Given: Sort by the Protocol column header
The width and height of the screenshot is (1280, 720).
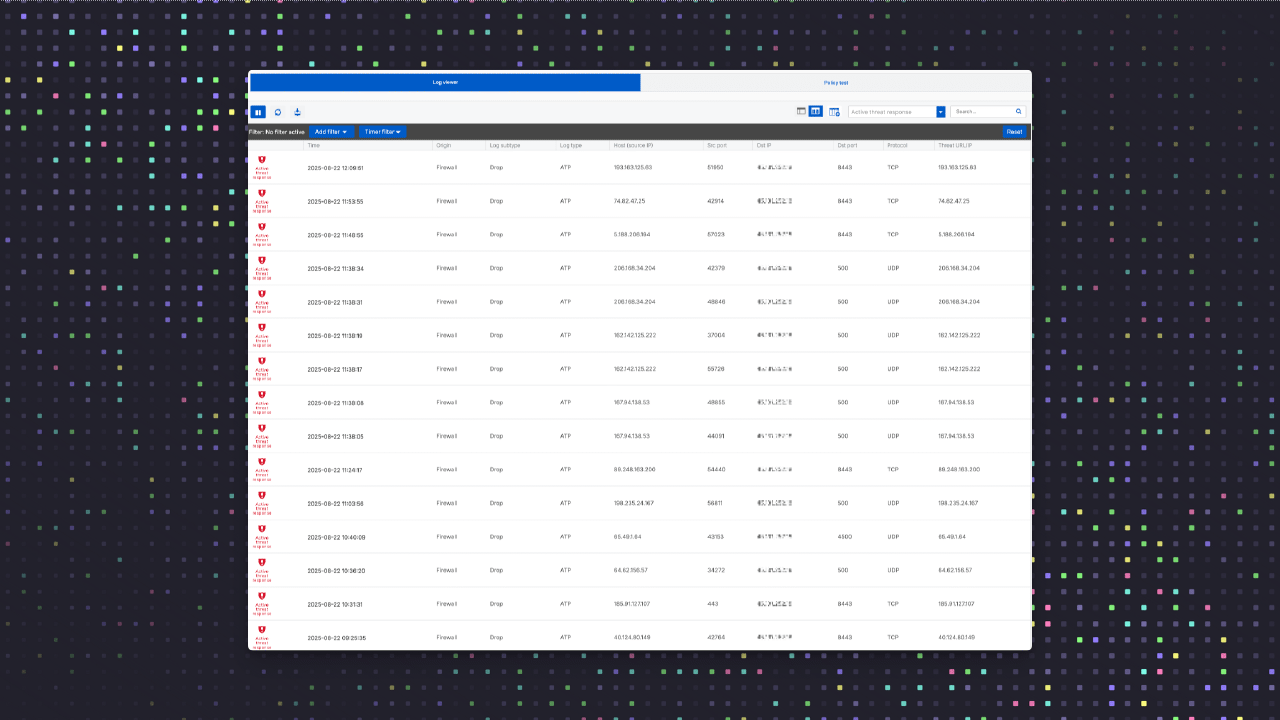Looking at the screenshot, I should point(897,145).
